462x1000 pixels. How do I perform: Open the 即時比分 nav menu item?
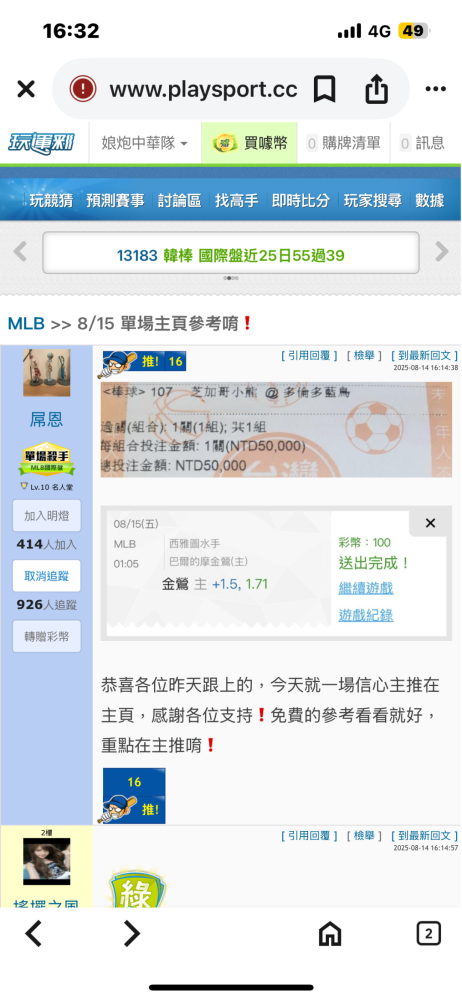301,200
